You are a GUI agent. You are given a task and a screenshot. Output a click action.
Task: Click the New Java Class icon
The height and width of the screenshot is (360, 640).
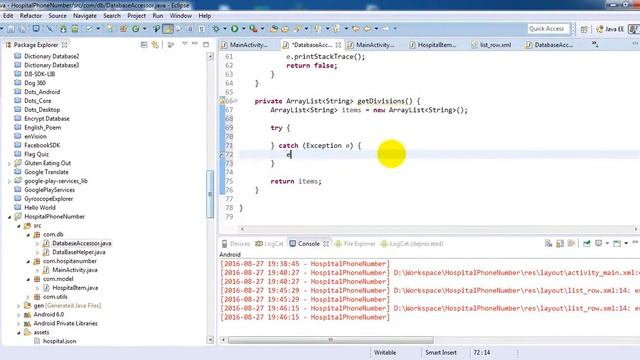pos(136,29)
